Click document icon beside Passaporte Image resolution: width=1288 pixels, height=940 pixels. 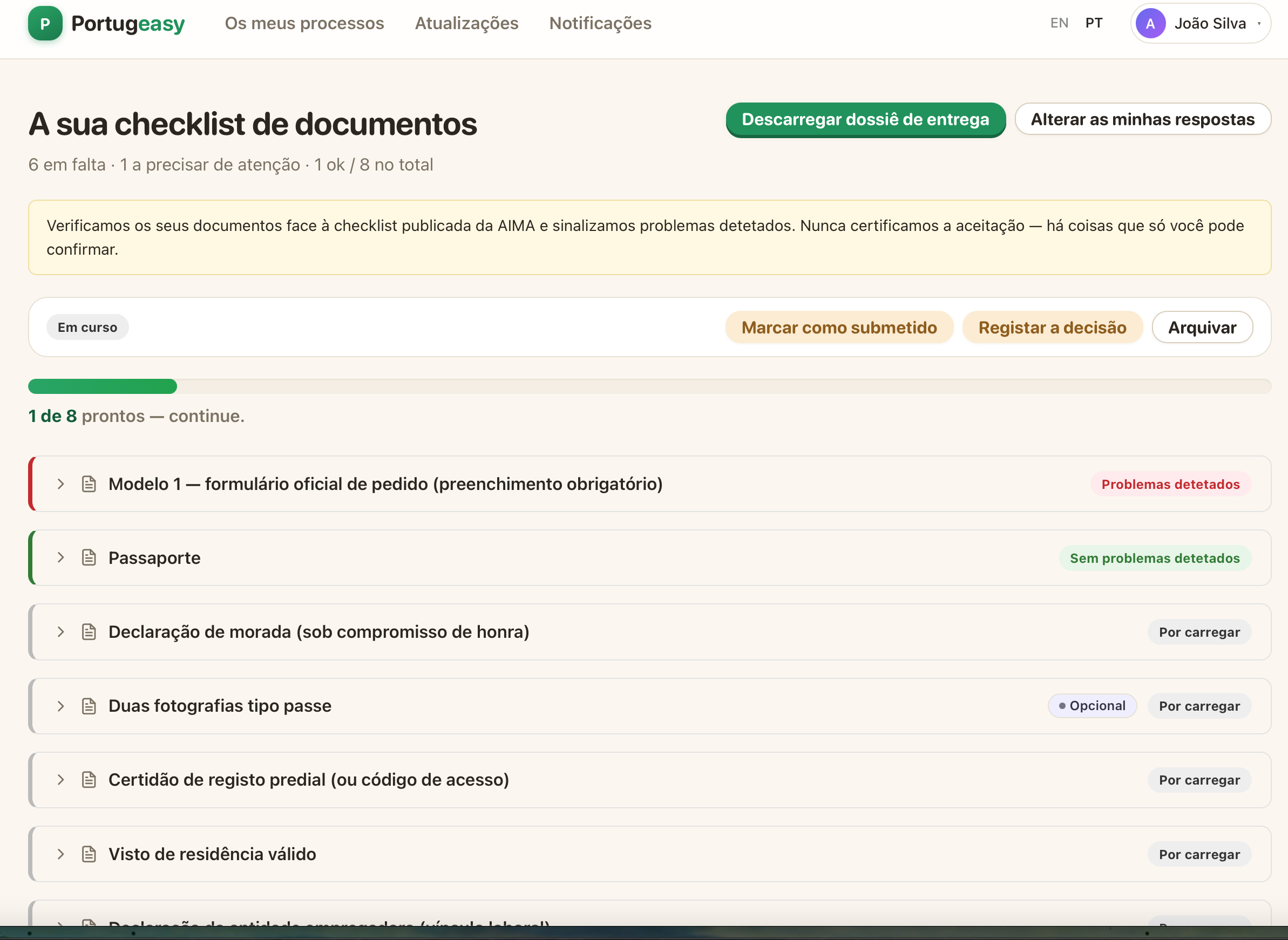[89, 557]
